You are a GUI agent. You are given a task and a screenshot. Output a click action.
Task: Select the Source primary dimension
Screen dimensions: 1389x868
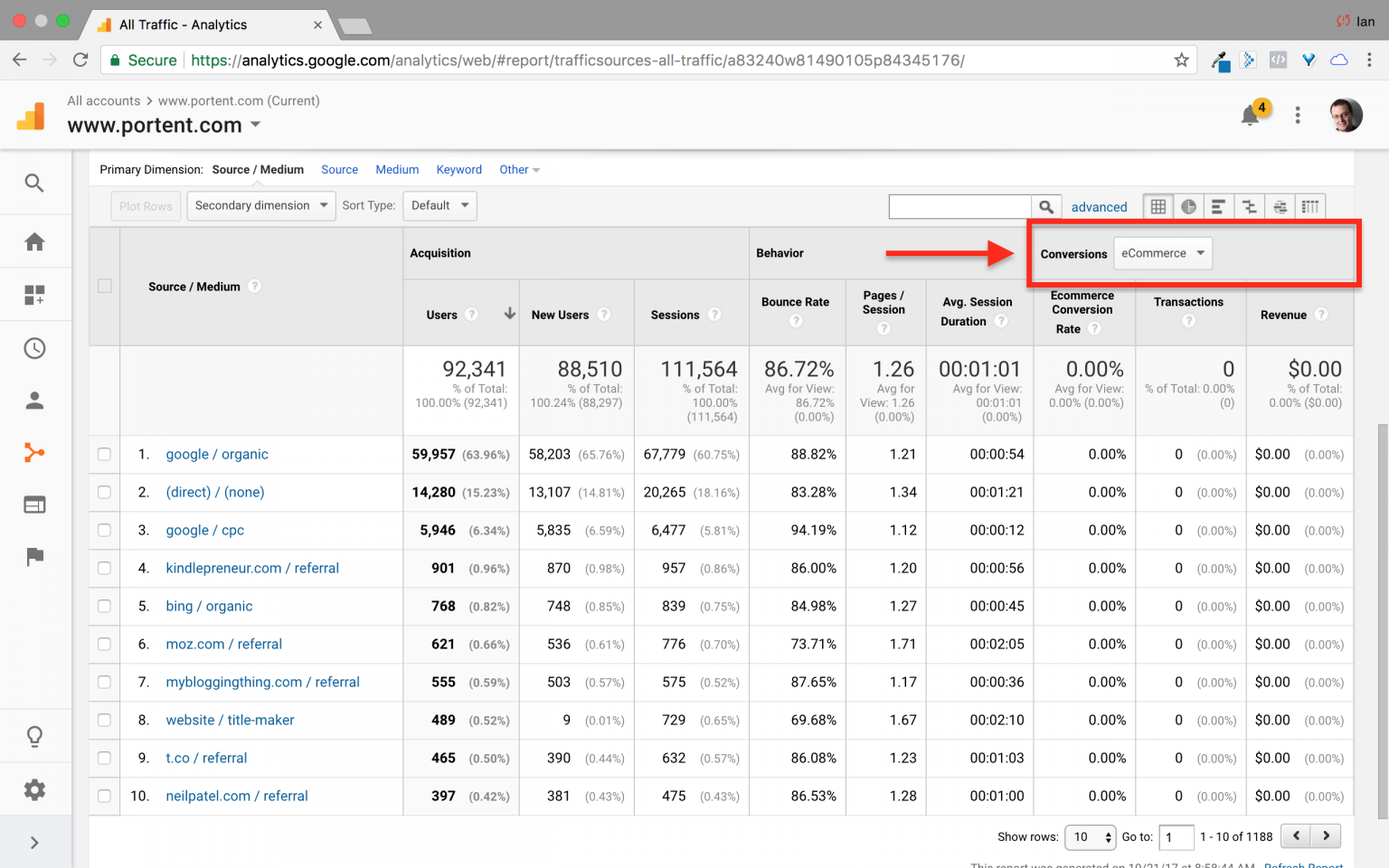pos(340,170)
